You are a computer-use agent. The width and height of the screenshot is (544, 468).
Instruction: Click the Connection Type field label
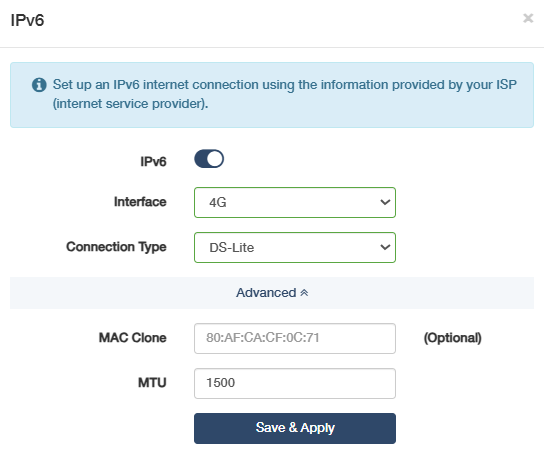pyautogui.click(x=116, y=247)
